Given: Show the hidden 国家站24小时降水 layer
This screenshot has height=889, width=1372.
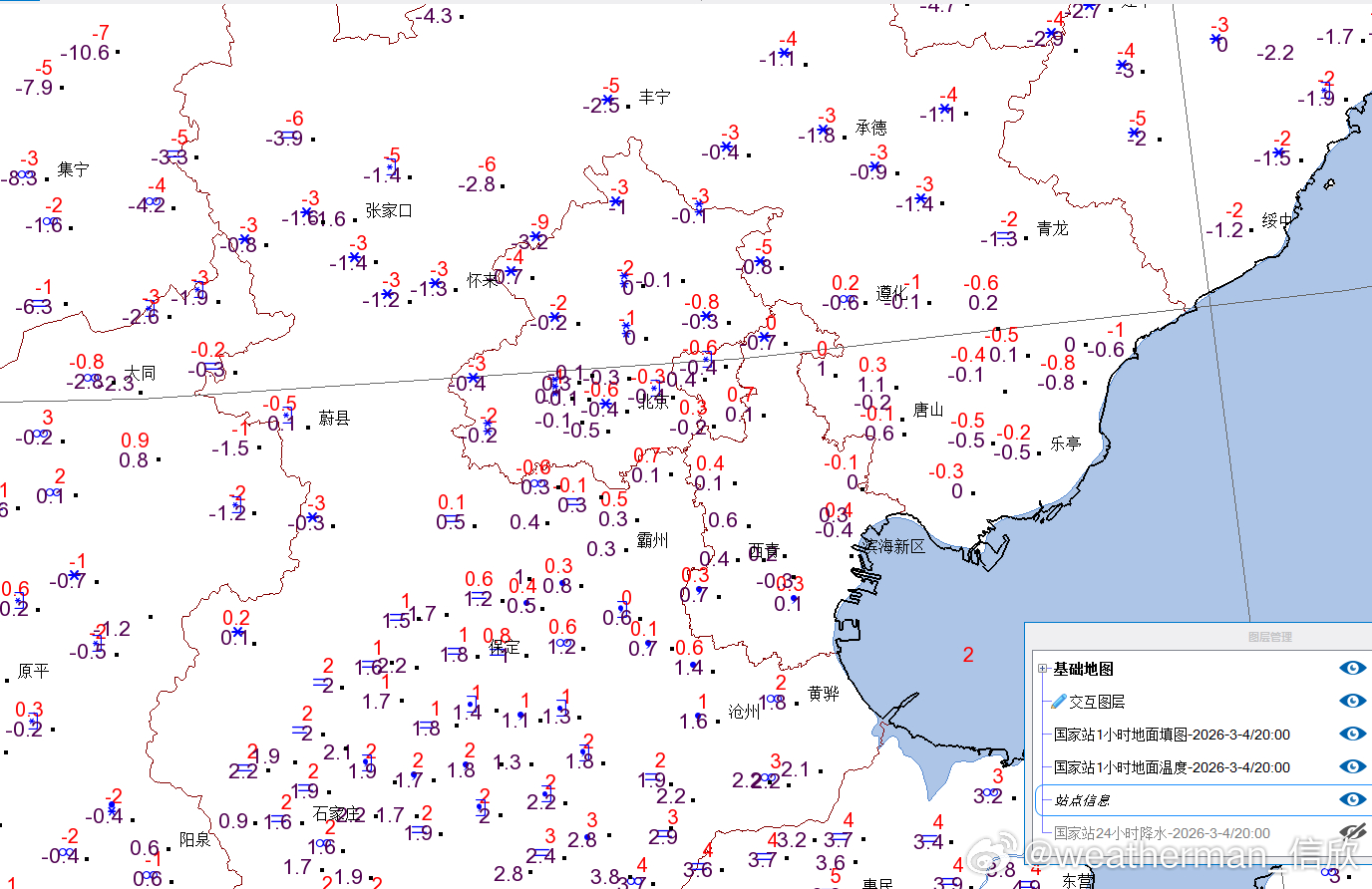Looking at the screenshot, I should pyautogui.click(x=1353, y=832).
